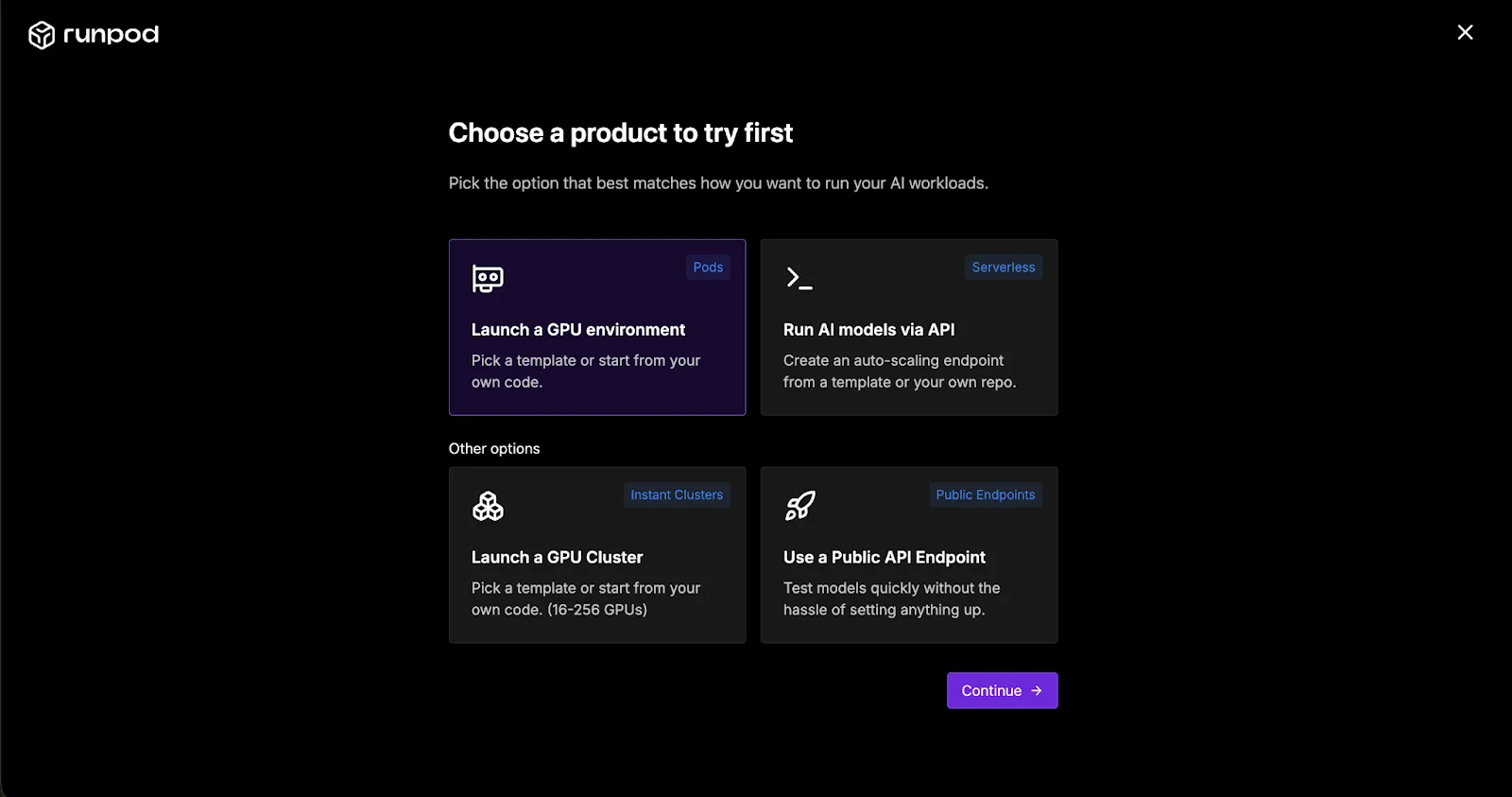Click the terminal prompt icon for Serverless
Image resolution: width=1512 pixels, height=797 pixels.
(799, 278)
